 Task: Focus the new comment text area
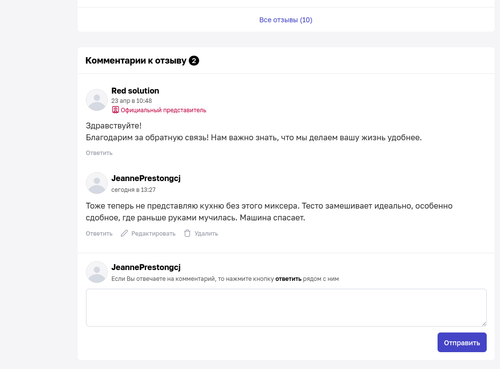click(286, 308)
